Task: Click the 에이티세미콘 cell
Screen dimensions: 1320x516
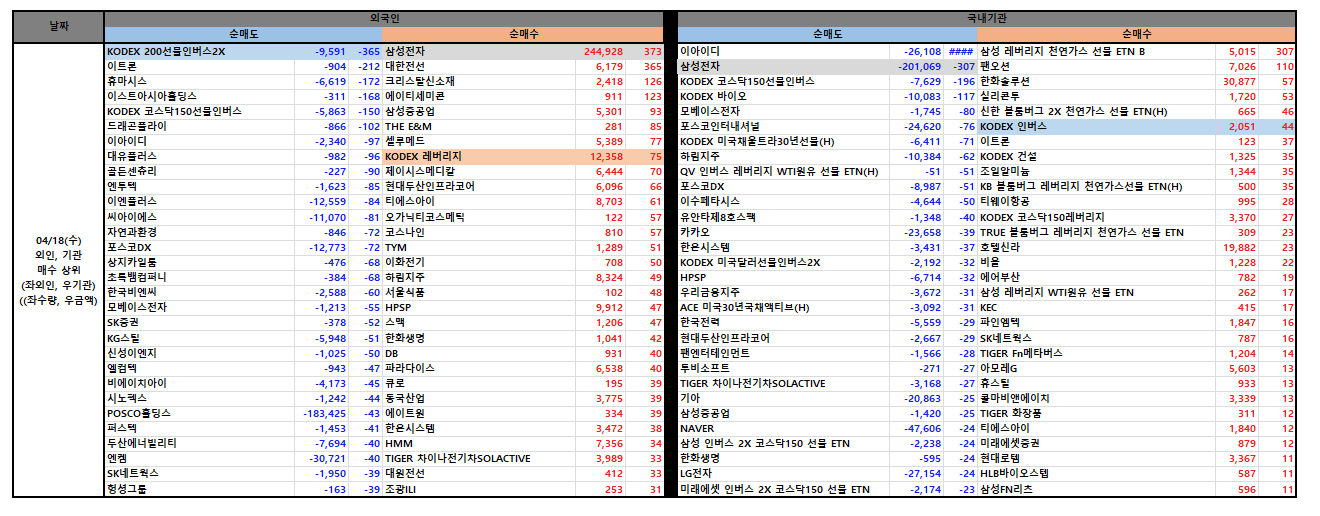Action: coord(479,96)
